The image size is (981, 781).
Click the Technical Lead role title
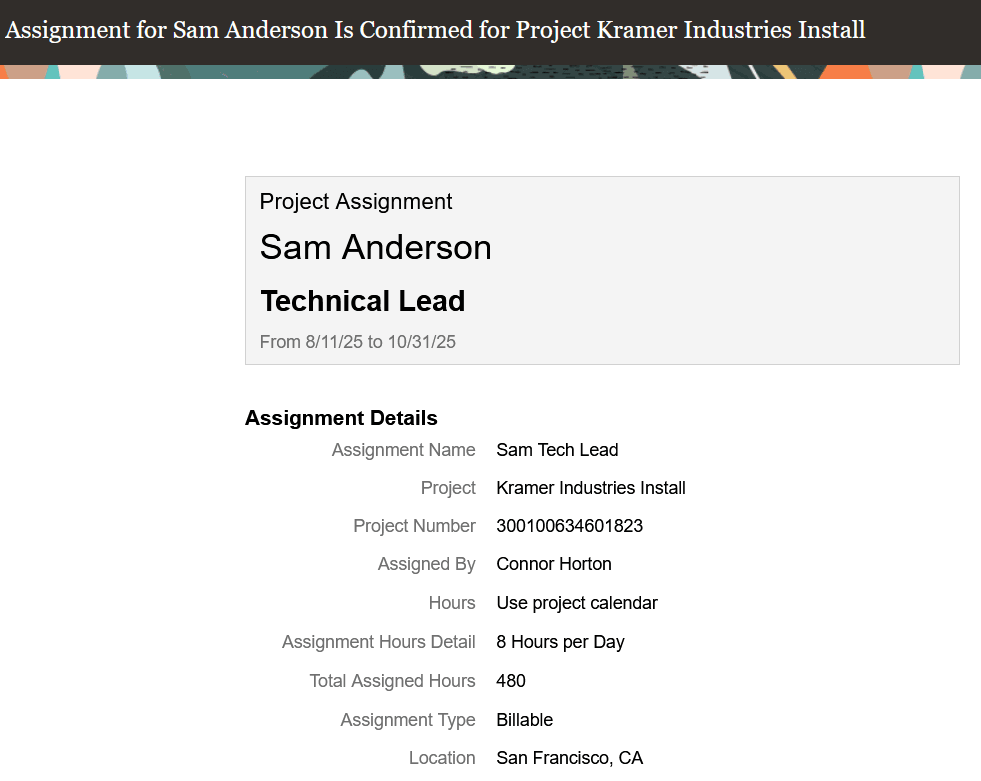pos(363,301)
